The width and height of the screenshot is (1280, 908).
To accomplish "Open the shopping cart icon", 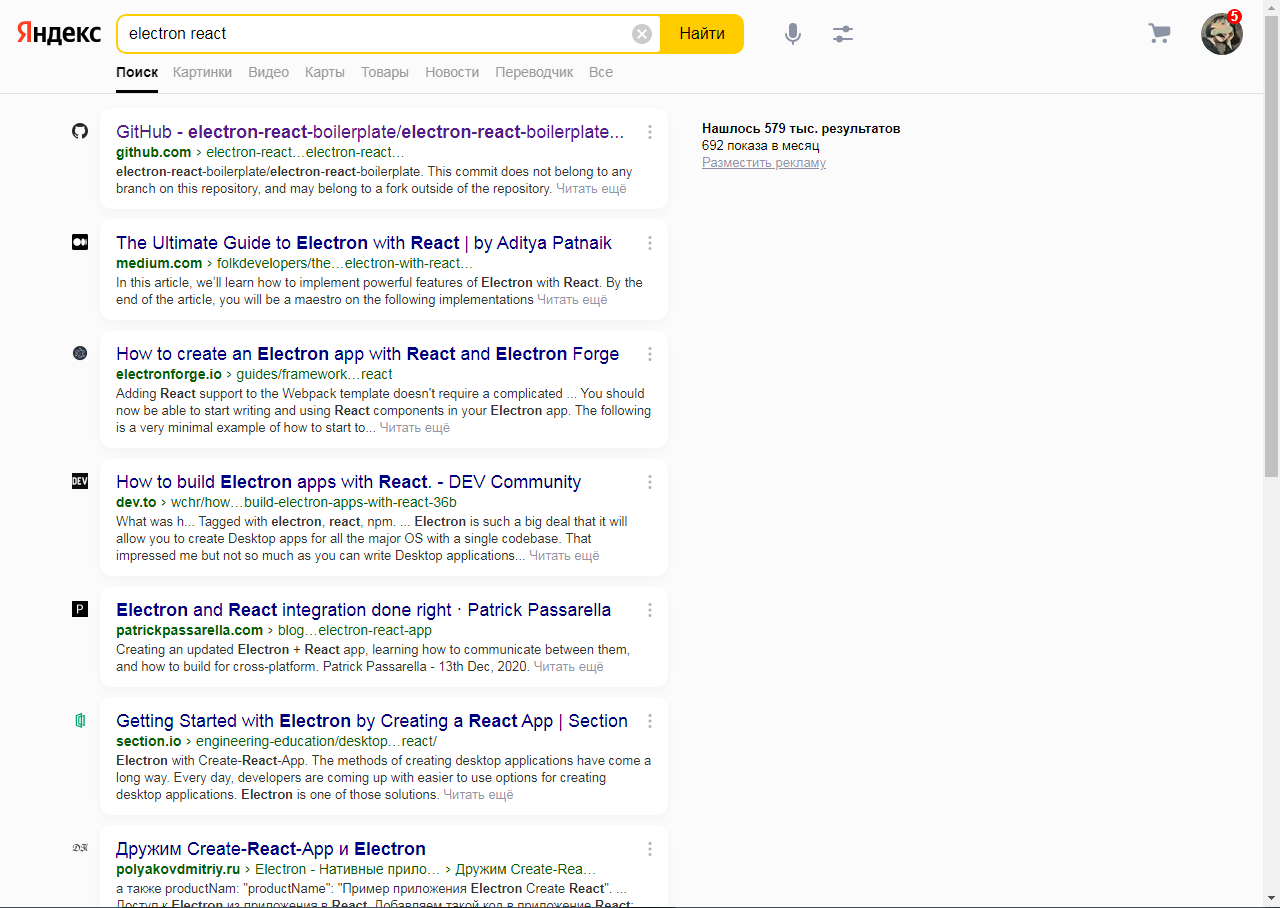I will [1159, 34].
